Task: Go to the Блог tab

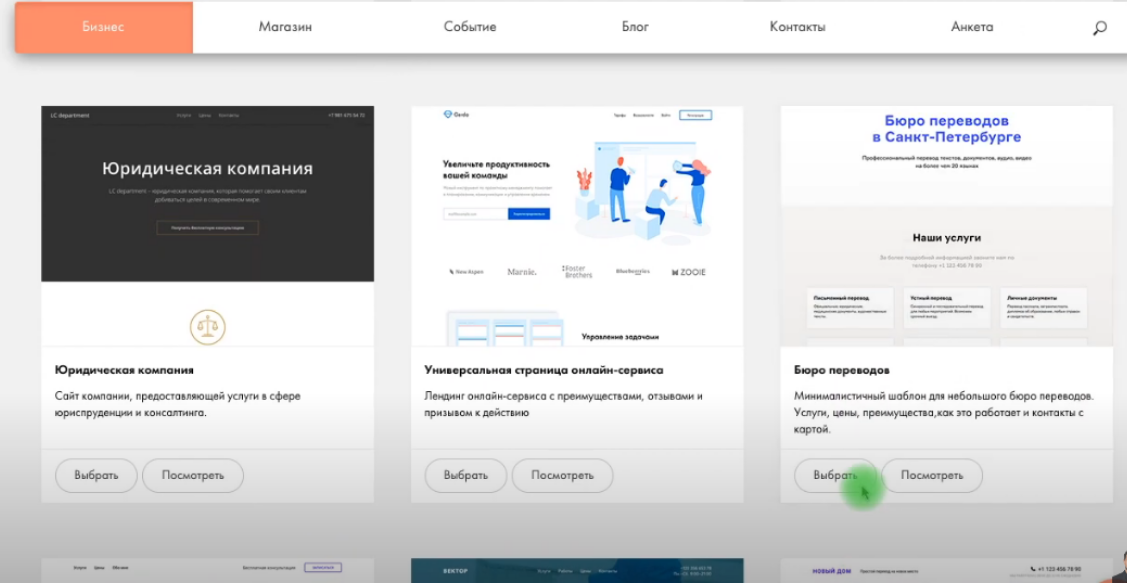Action: coord(635,27)
